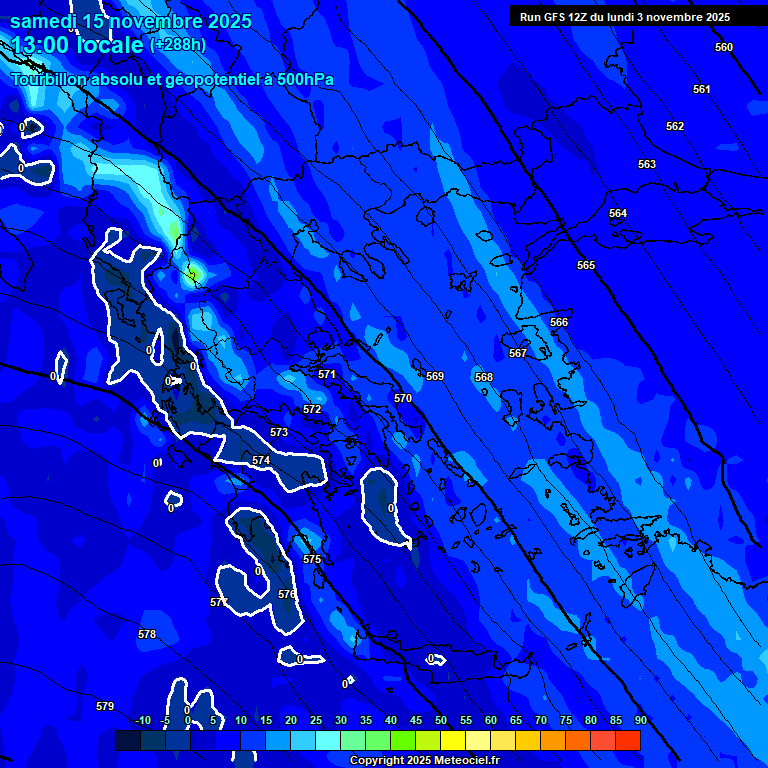Pick the cyan legend swatch near 25
The width and height of the screenshot is (768, 768).
[x=327, y=740]
